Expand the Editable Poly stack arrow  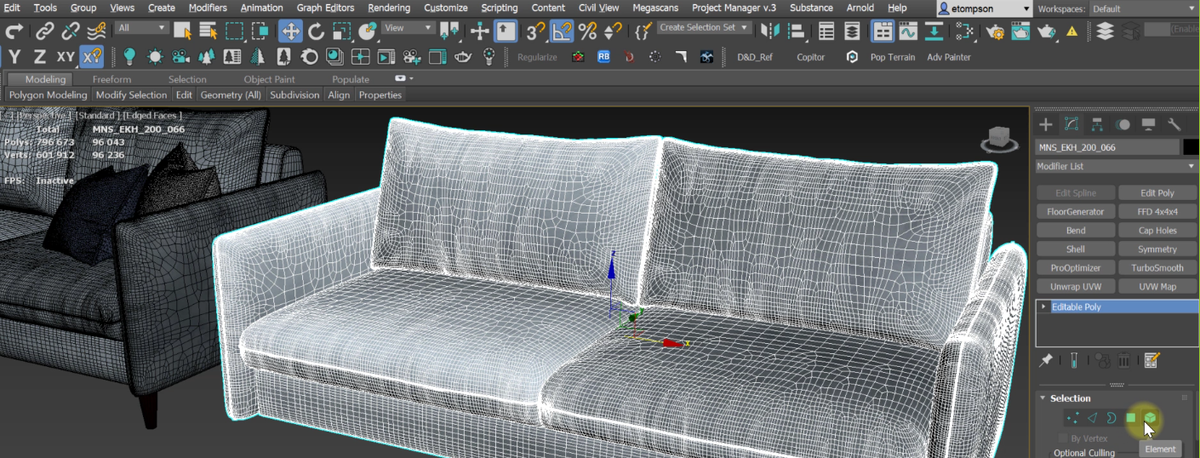1044,307
